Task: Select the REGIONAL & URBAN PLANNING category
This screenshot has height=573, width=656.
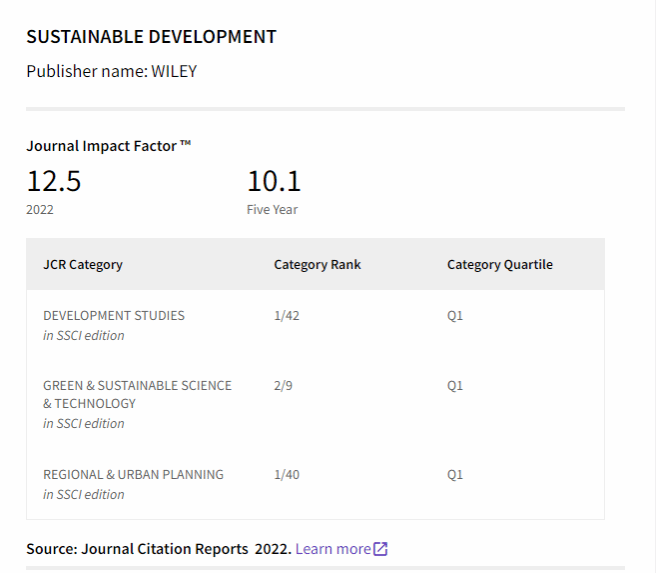Action: [x=133, y=475]
